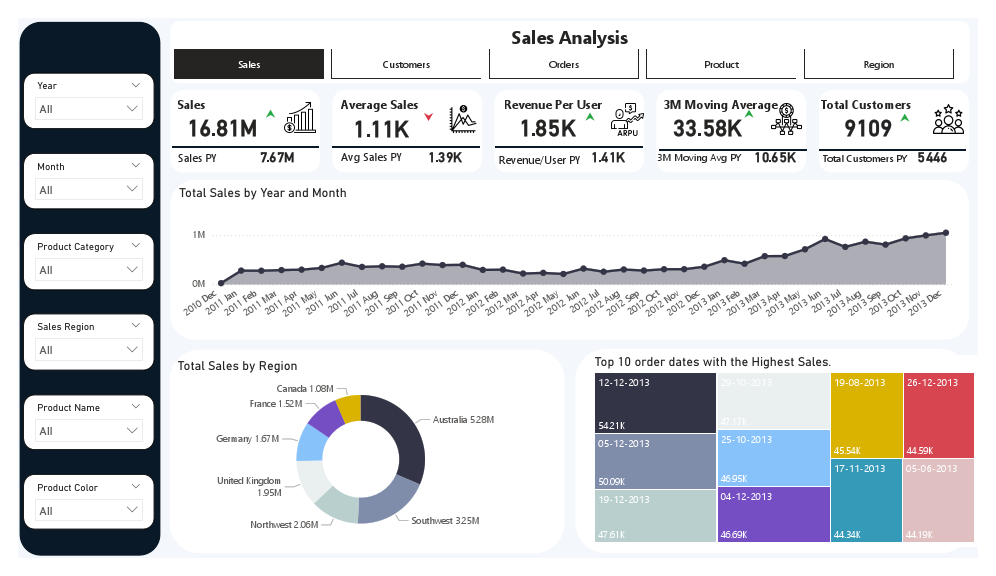Image resolution: width=996 pixels, height=576 pixels.
Task: Click the red down arrow on Average Sales card
Action: pyautogui.click(x=429, y=118)
